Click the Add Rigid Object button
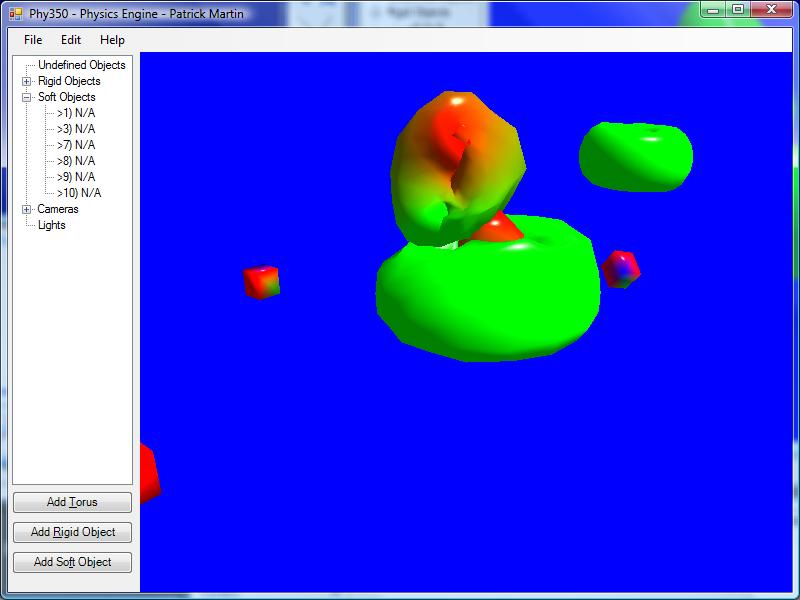The height and width of the screenshot is (600, 800). [72, 532]
